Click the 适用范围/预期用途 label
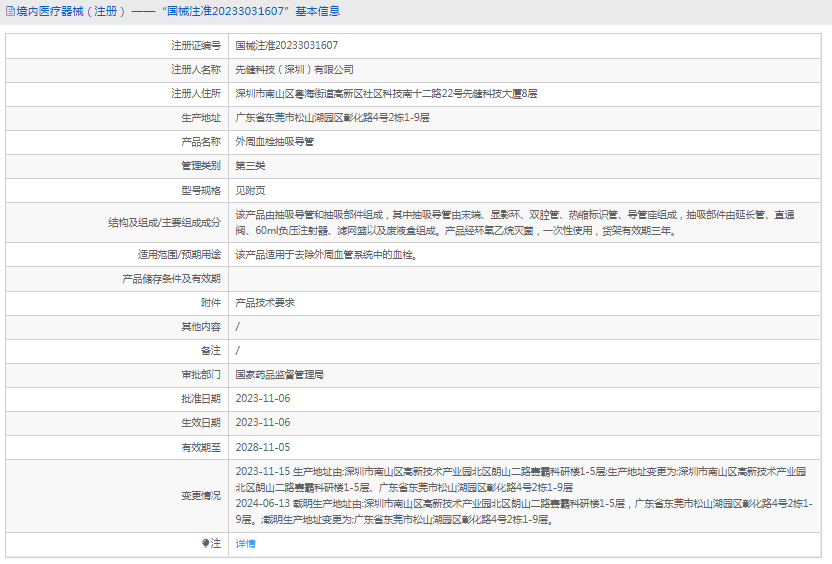 pyautogui.click(x=179, y=255)
